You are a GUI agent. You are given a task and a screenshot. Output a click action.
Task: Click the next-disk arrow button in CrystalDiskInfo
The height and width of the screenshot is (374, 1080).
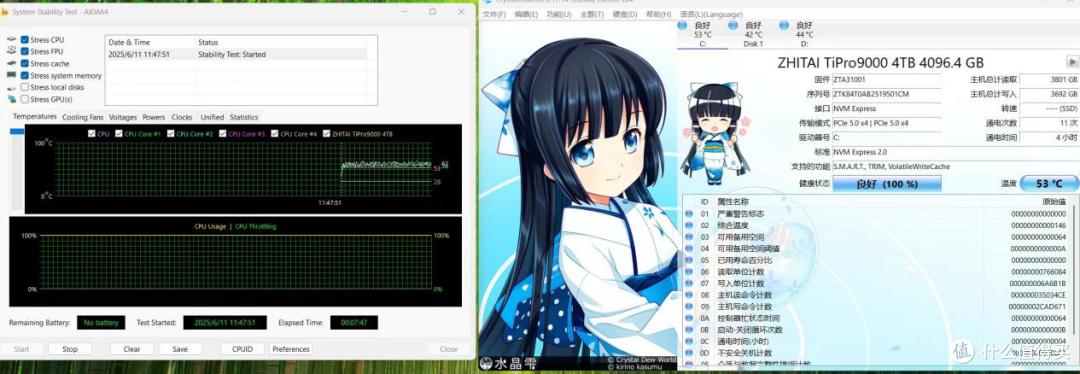pos(1072,61)
